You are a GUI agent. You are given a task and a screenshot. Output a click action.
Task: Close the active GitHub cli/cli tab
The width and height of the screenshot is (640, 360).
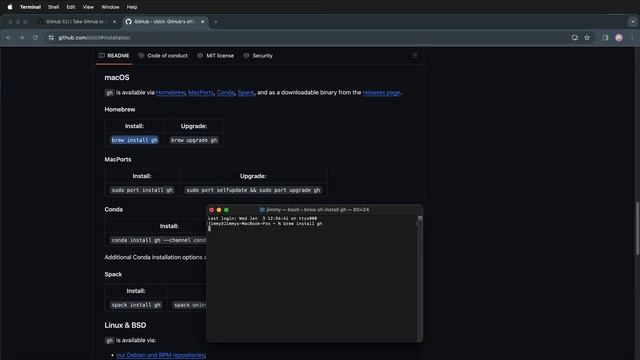tap(202, 22)
